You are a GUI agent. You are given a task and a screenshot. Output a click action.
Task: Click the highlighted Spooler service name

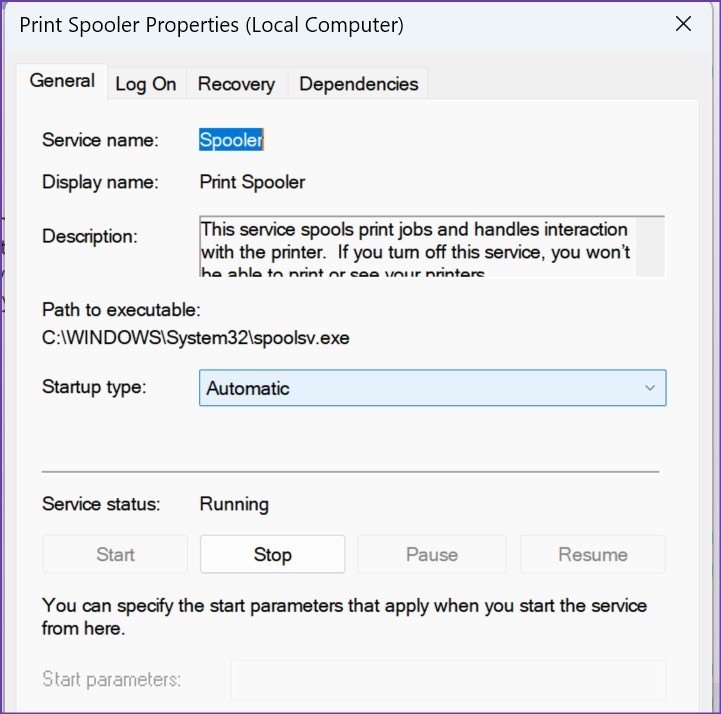[x=231, y=140]
